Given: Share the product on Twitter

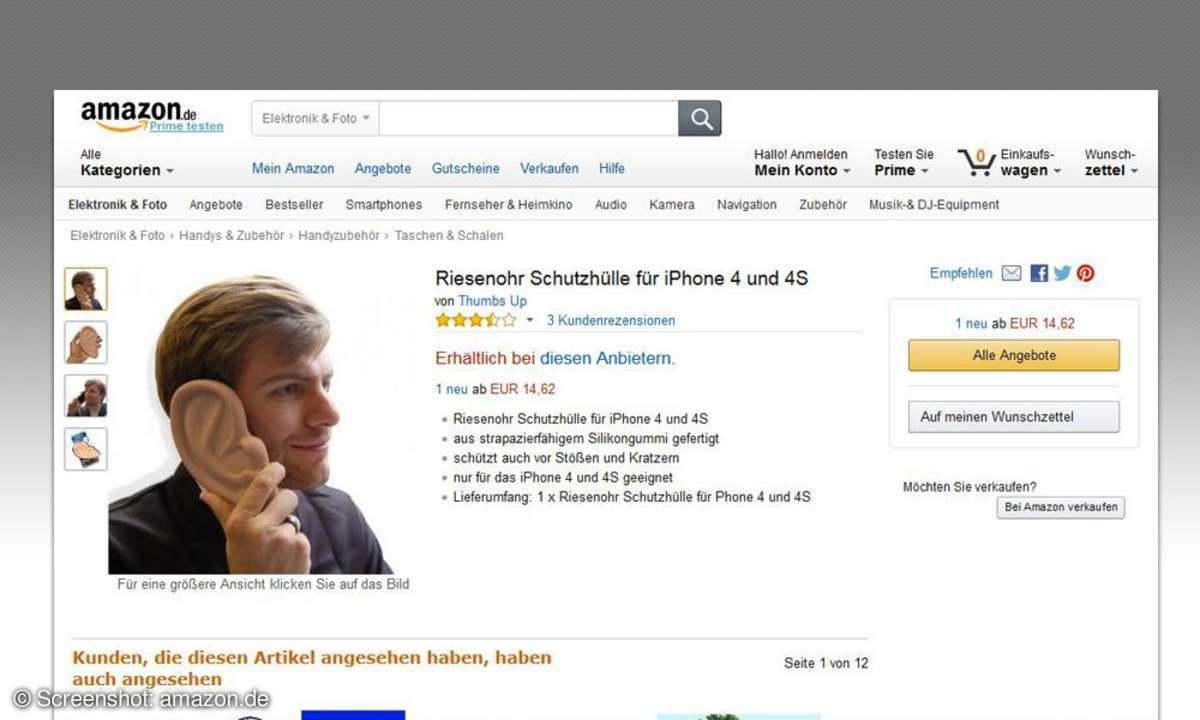Looking at the screenshot, I should pos(1062,273).
